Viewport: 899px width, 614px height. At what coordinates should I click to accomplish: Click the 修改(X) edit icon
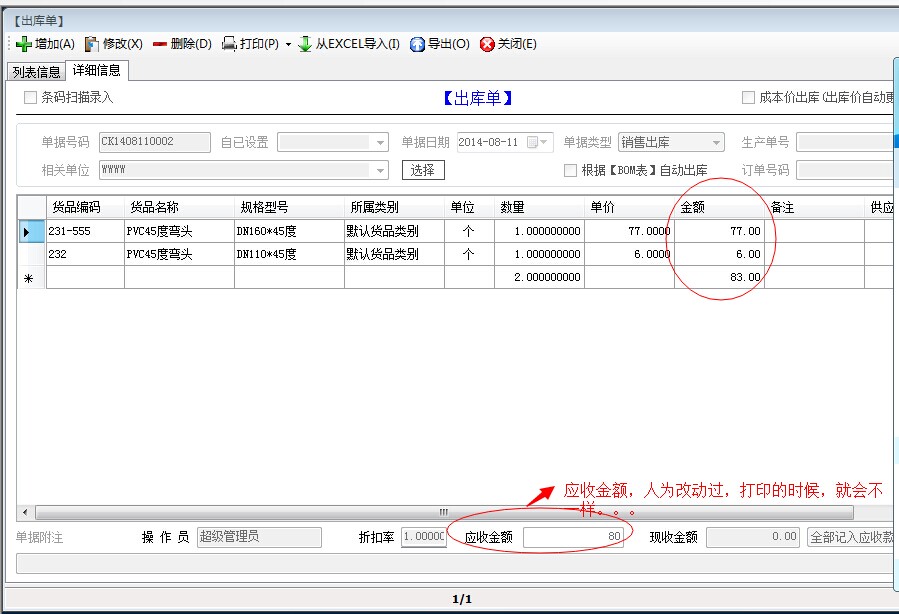pos(92,44)
